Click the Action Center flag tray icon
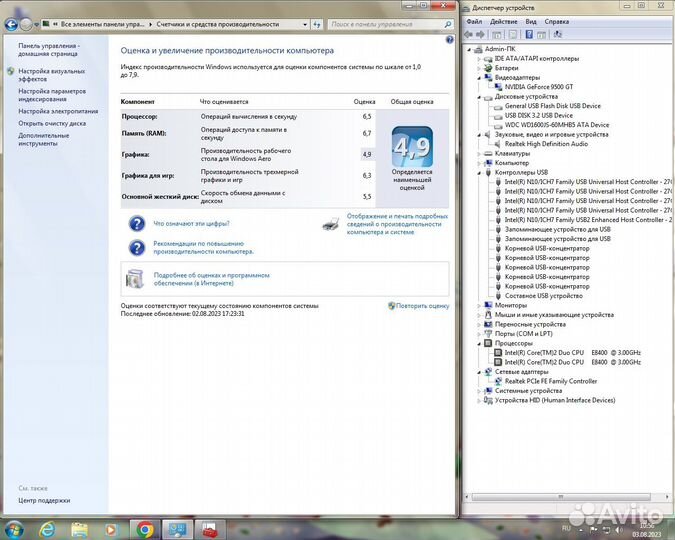Image resolution: width=675 pixels, height=540 pixels. (593, 530)
